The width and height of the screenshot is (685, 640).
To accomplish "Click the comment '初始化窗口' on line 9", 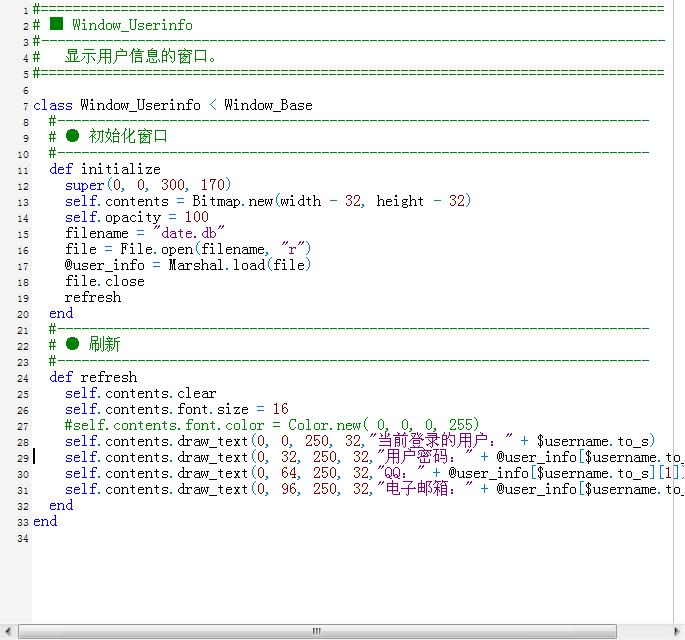I will pos(128,136).
